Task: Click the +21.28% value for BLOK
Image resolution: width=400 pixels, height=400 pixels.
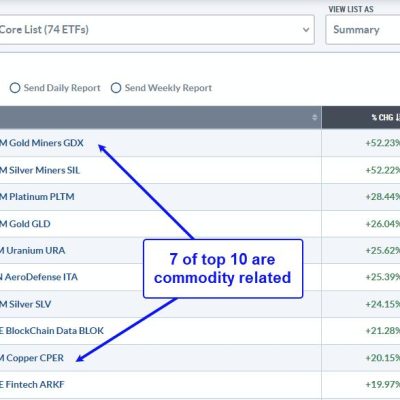Action: (383, 331)
